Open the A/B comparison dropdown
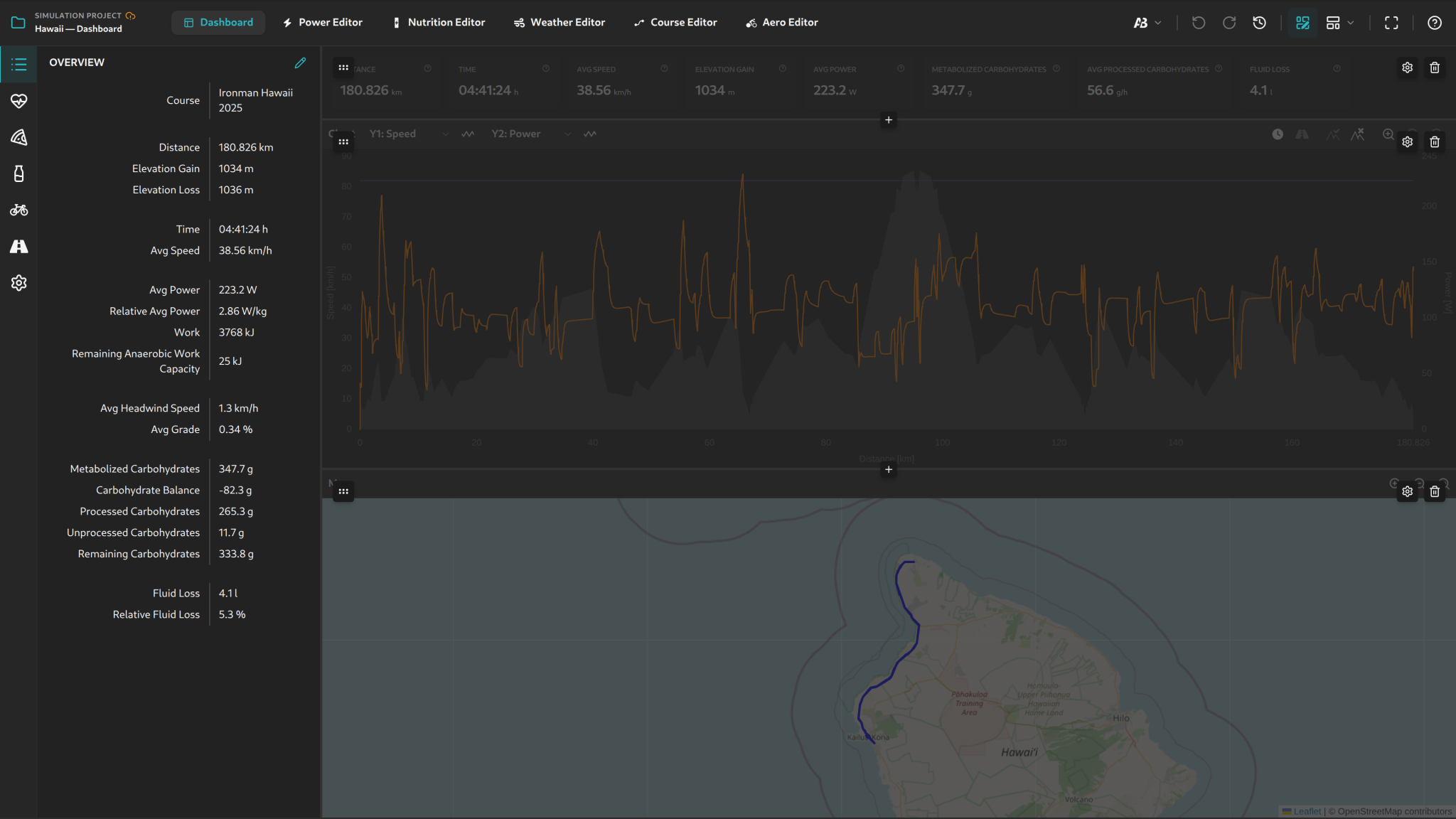This screenshot has width=1456, height=819. coord(1147,23)
